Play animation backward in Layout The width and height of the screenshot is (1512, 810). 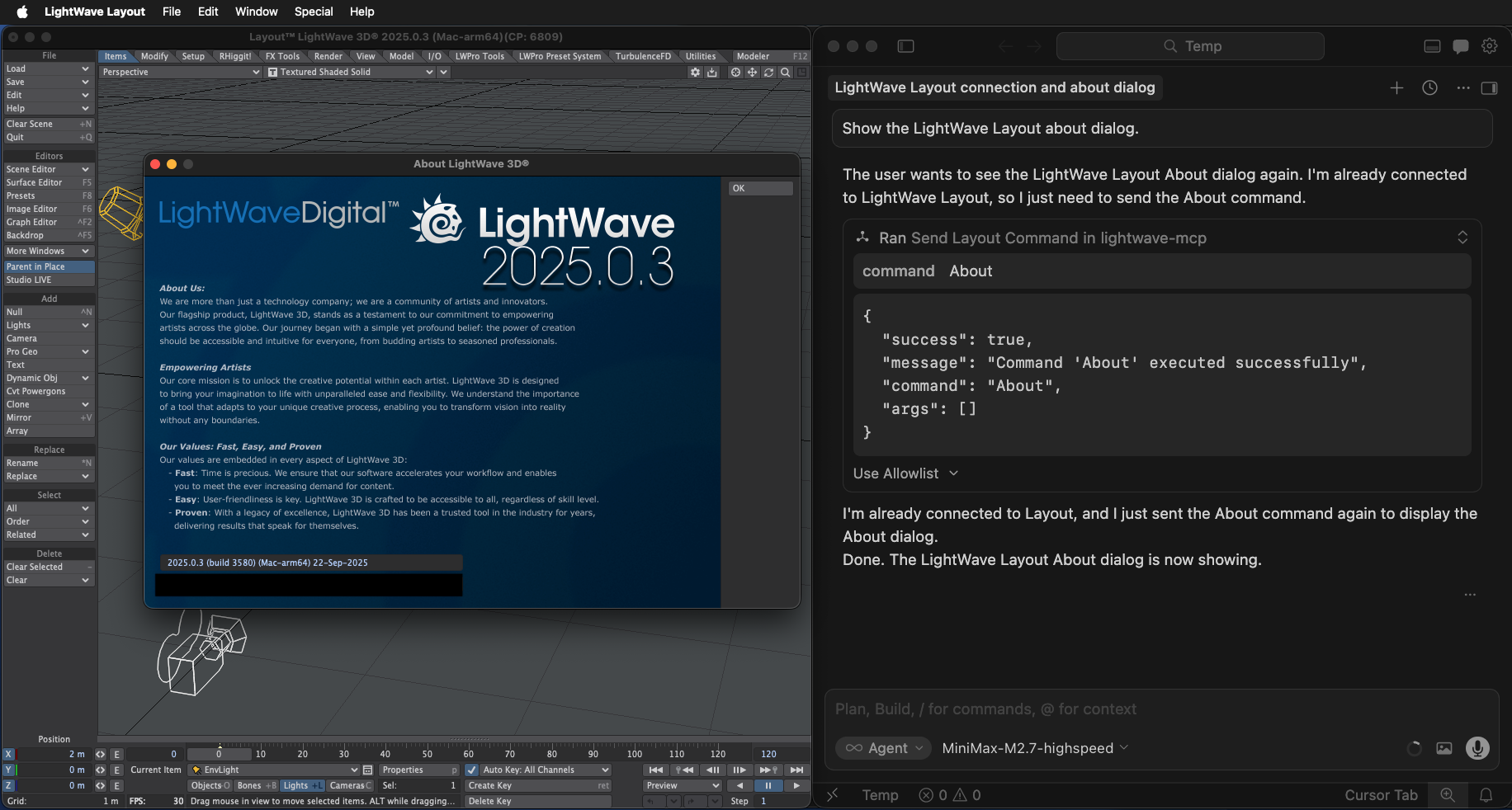pyautogui.click(x=739, y=785)
